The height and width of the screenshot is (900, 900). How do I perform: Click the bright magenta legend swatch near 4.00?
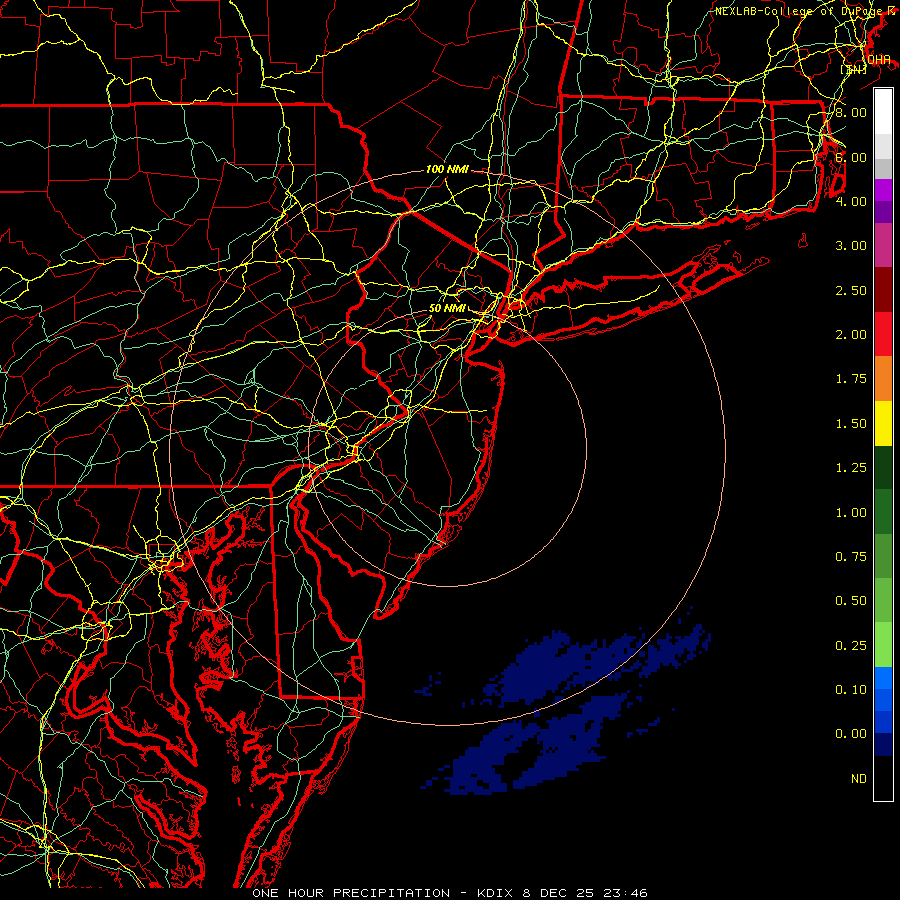[x=883, y=189]
